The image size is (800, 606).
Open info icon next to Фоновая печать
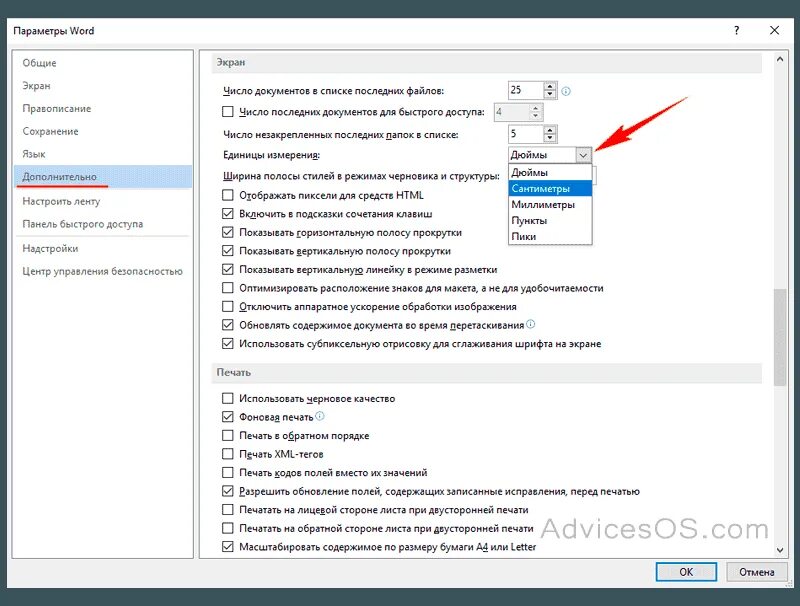coord(319,416)
